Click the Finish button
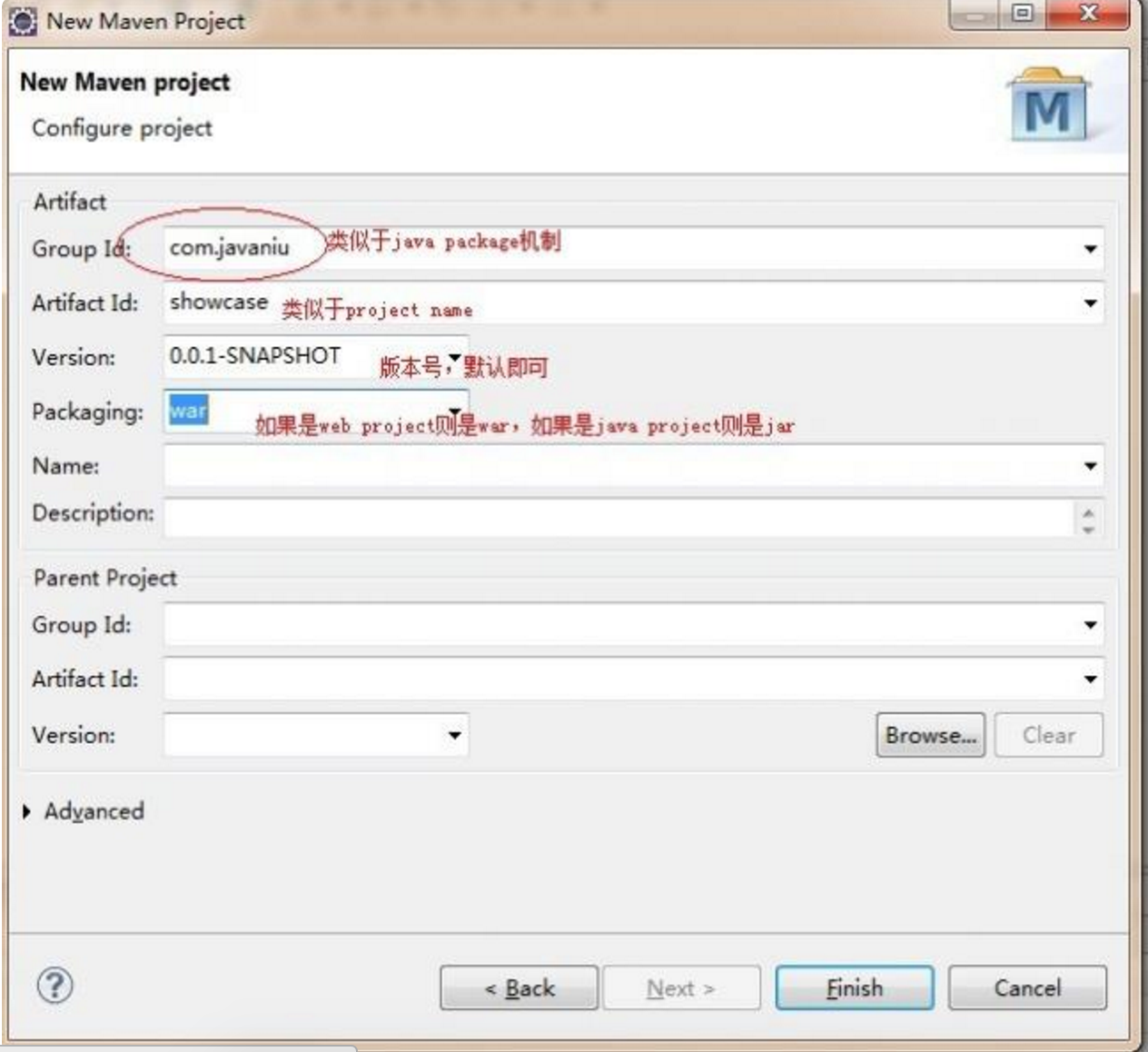Image resolution: width=1148 pixels, height=1052 pixels. [x=855, y=987]
